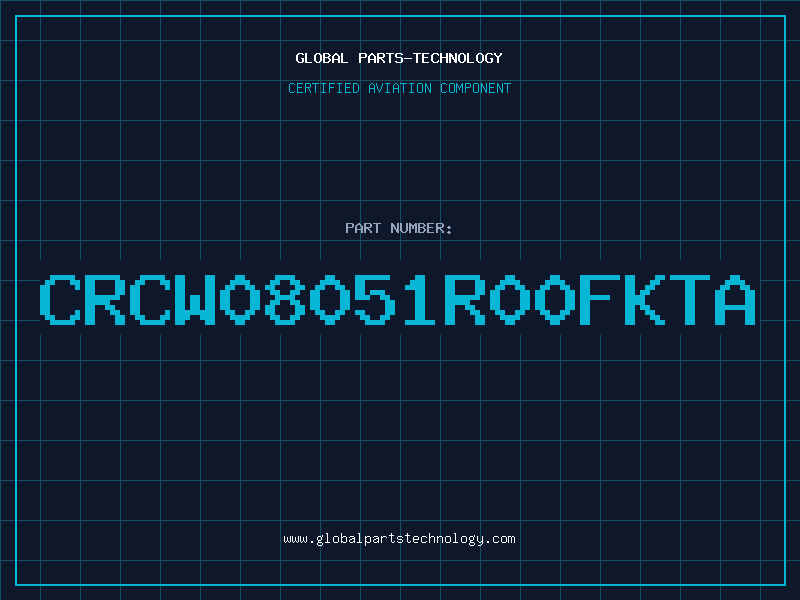Click the letter F in the part number
Viewport: 800px width, 600px height.
[599, 299]
